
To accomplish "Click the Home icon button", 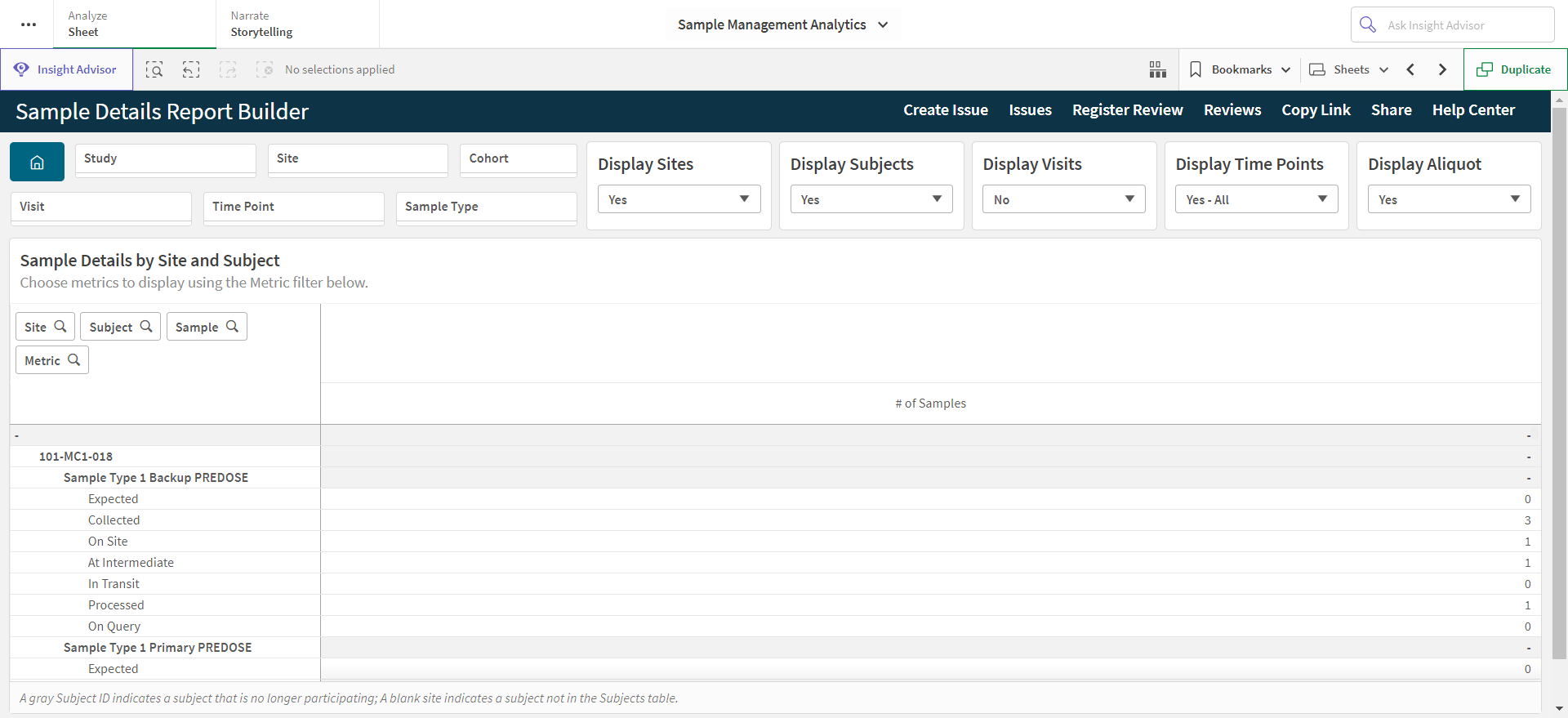I will (37, 162).
